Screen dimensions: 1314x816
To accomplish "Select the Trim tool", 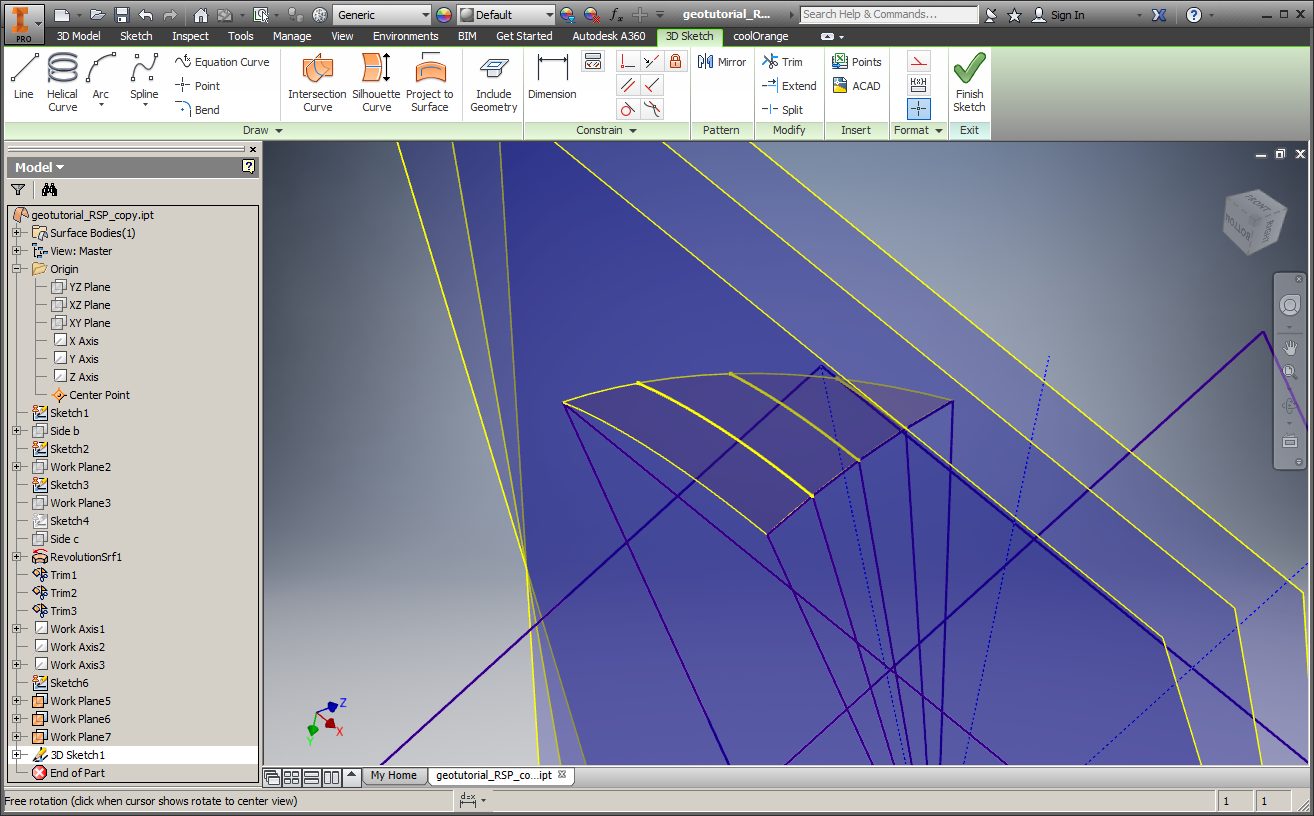I will [782, 62].
